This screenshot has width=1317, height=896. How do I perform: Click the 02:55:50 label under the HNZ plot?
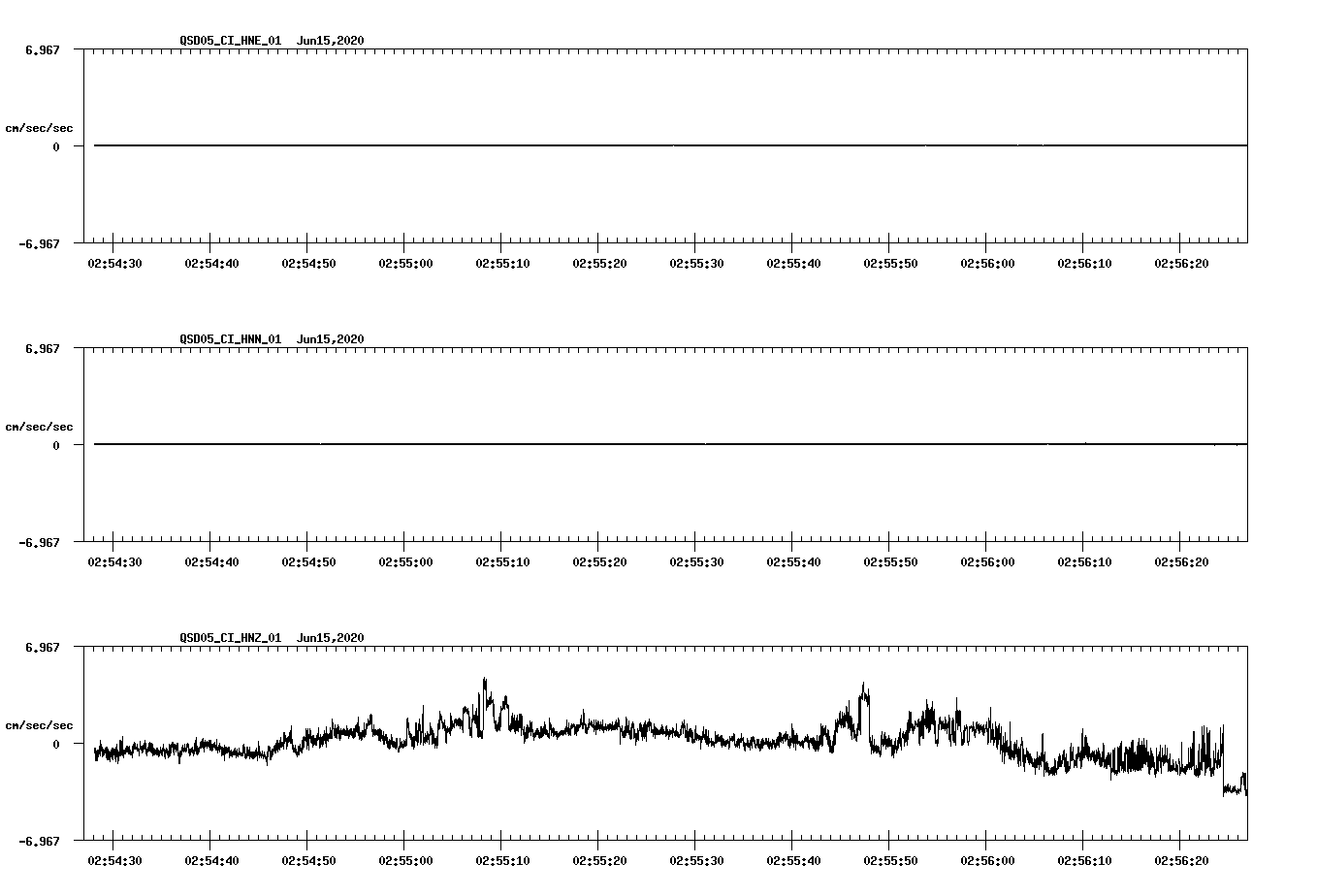[x=890, y=861]
